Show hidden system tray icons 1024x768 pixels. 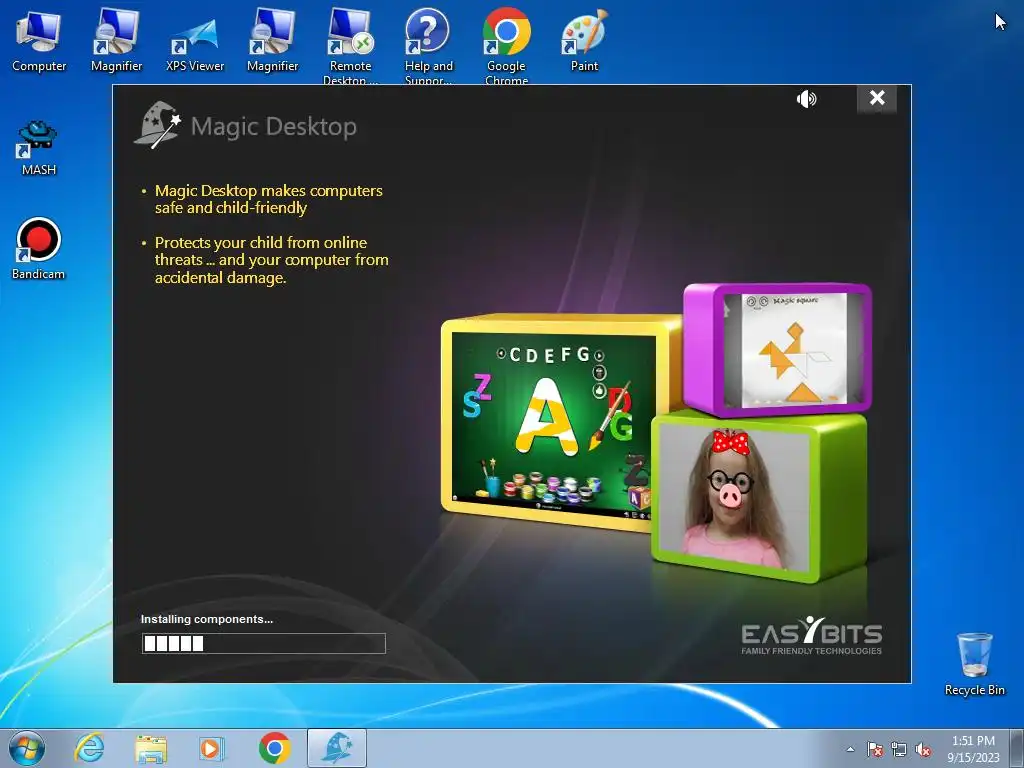[x=850, y=750]
